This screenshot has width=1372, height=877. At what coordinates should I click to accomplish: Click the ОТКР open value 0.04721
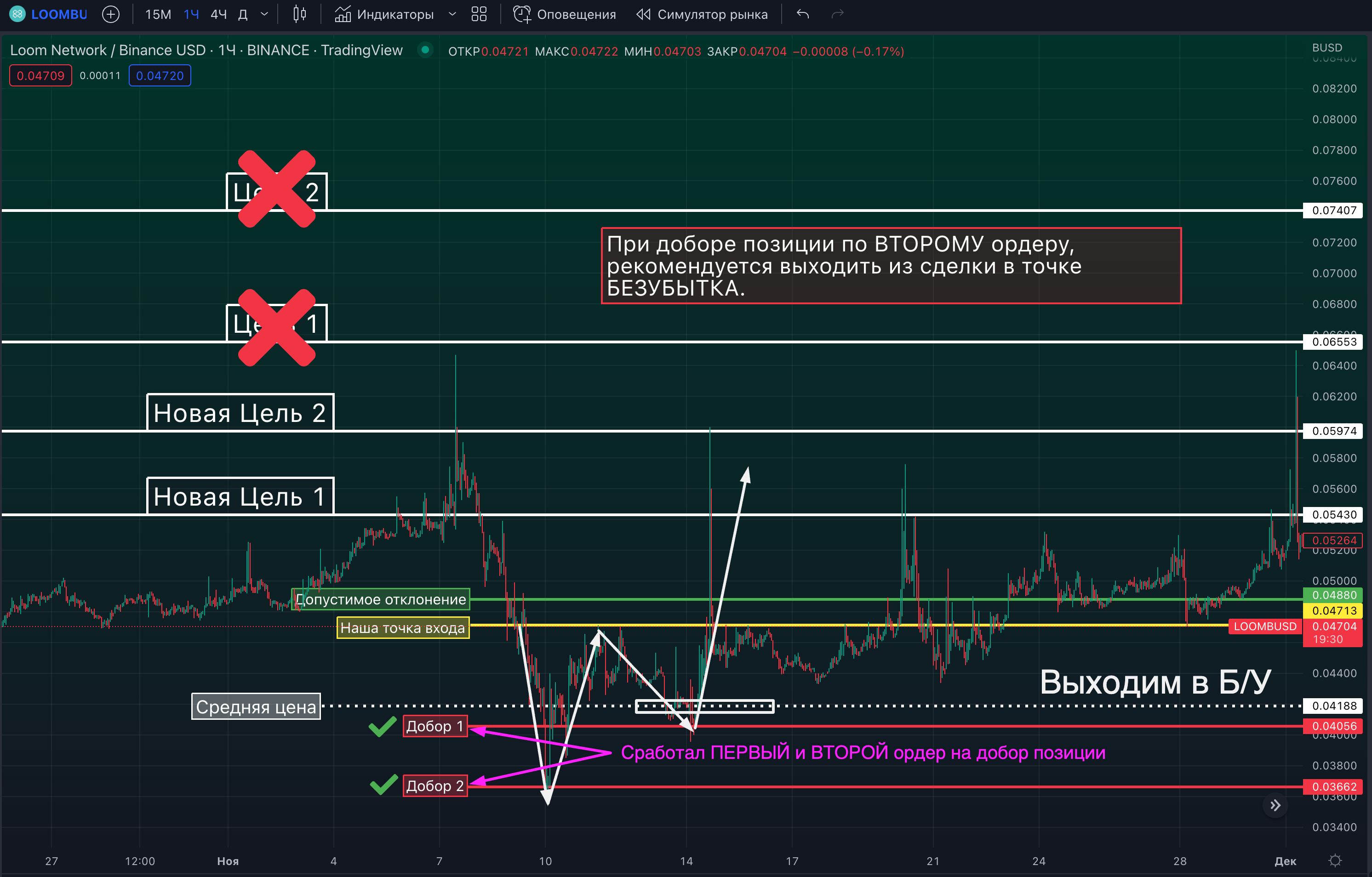pos(505,51)
